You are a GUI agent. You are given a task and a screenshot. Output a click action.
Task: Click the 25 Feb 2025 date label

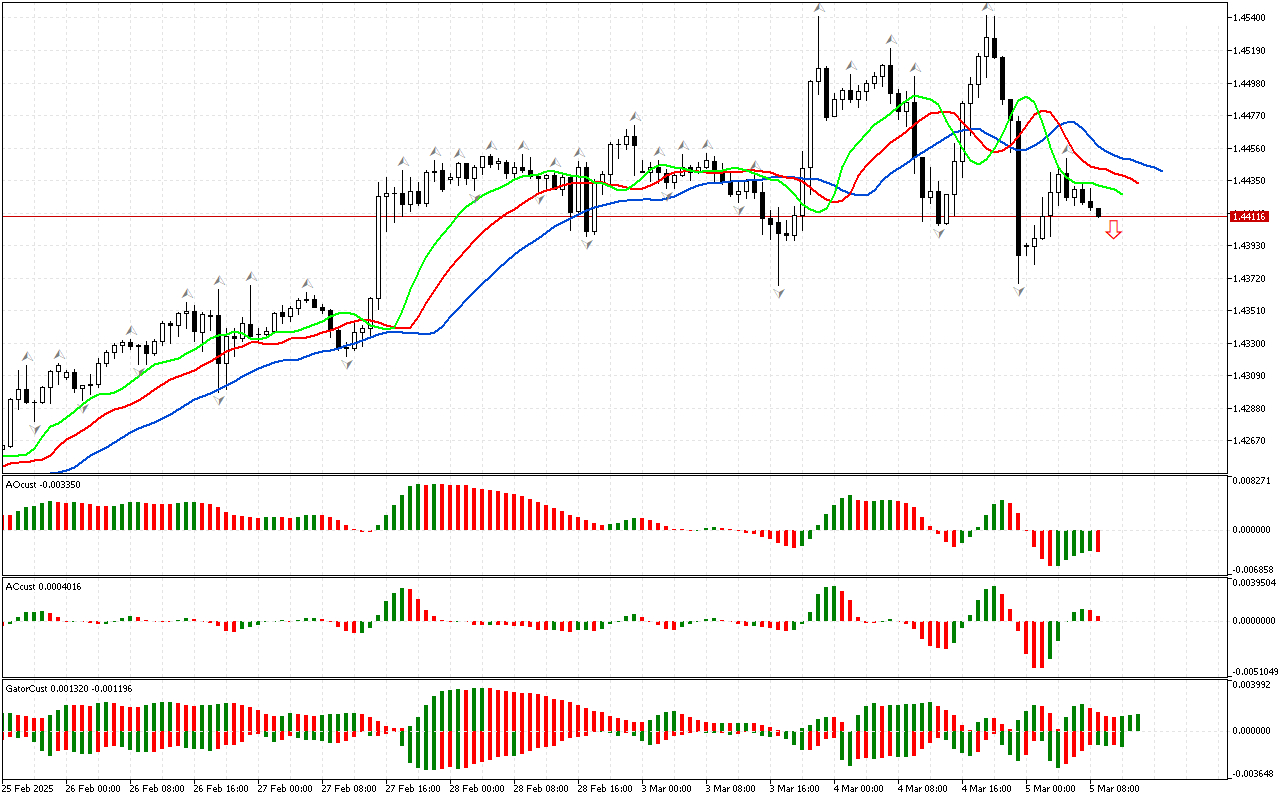click(x=28, y=789)
